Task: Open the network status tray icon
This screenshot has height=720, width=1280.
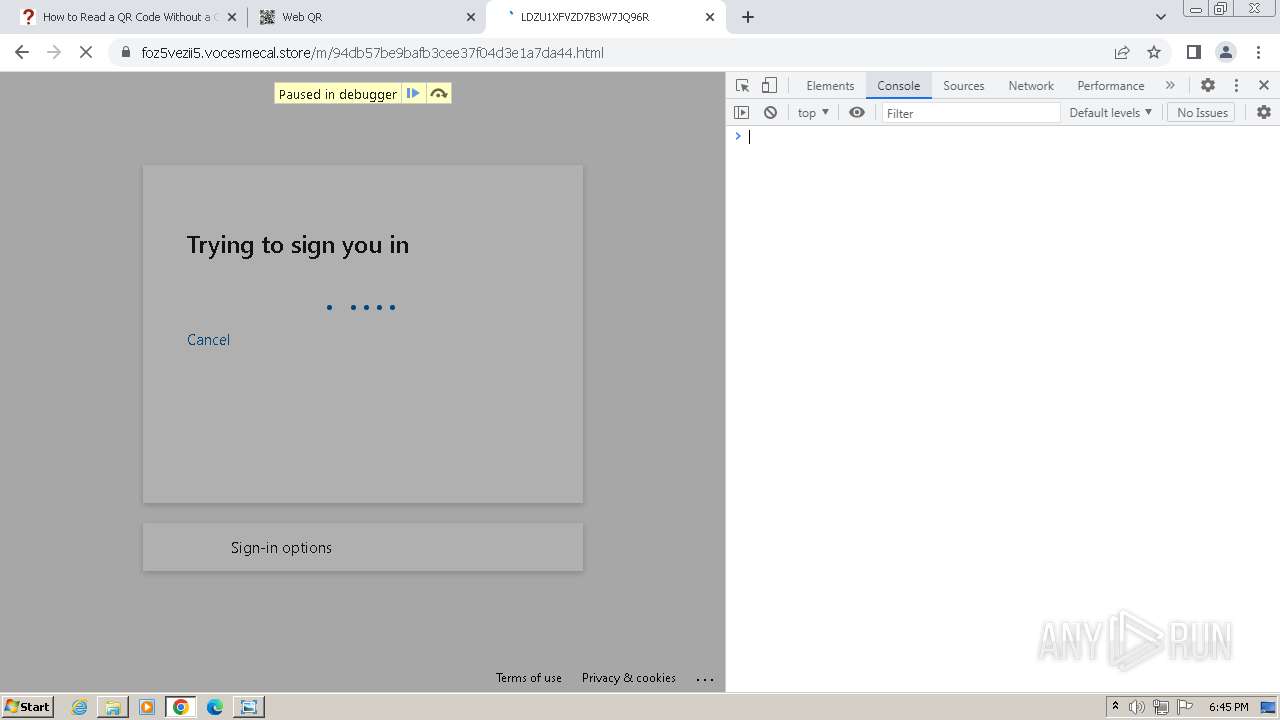Action: 1161,707
